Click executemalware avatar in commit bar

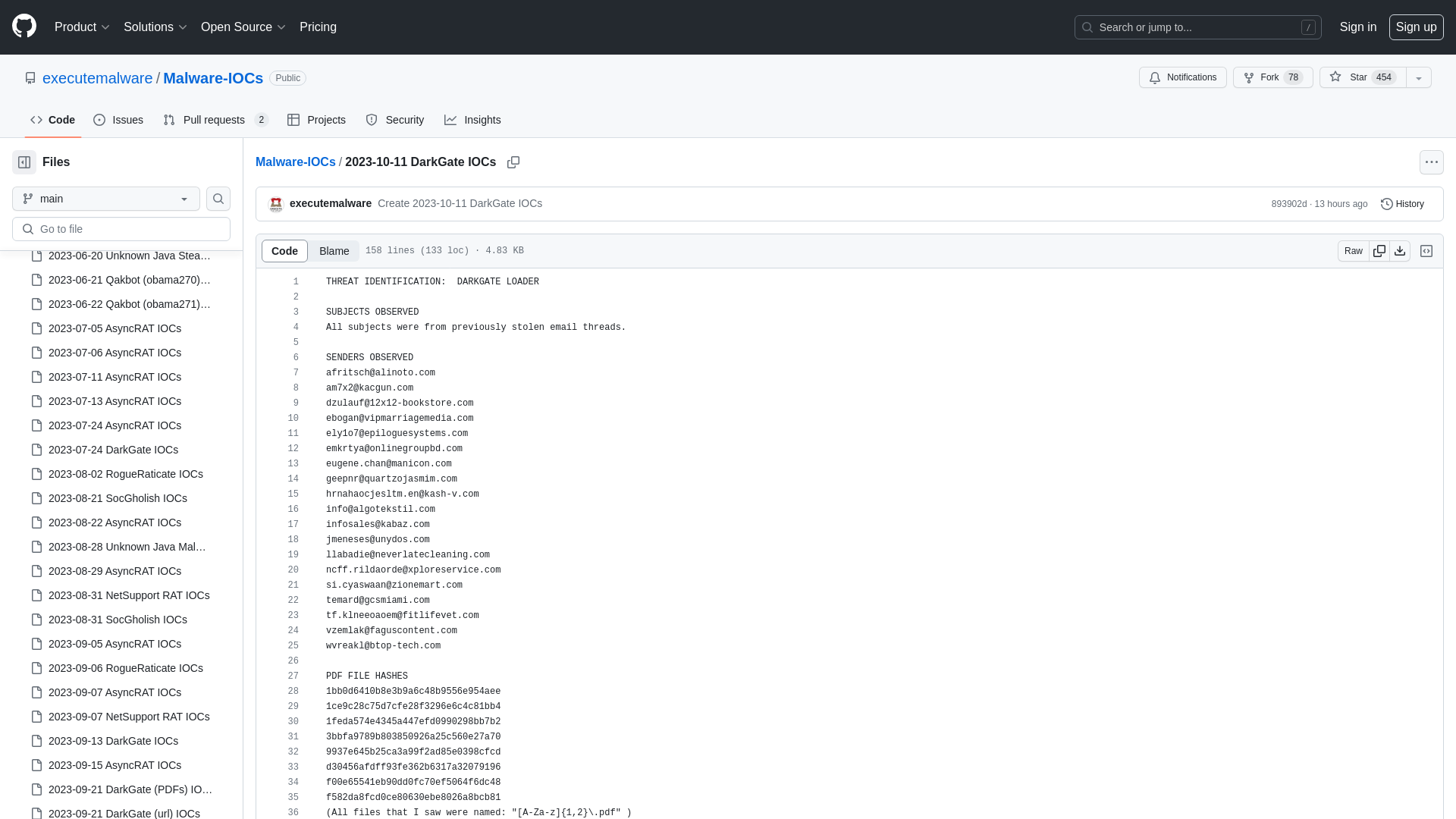click(276, 204)
